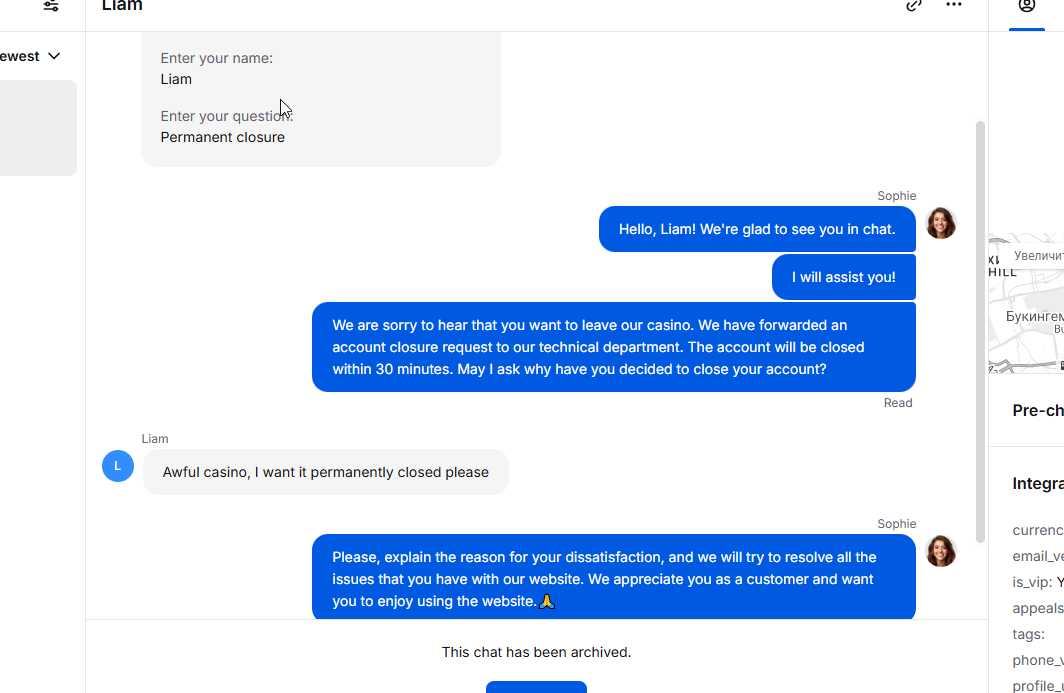This screenshot has width=1064, height=693.
Task: Expand the Pre-chat section
Action: [x=1038, y=411]
